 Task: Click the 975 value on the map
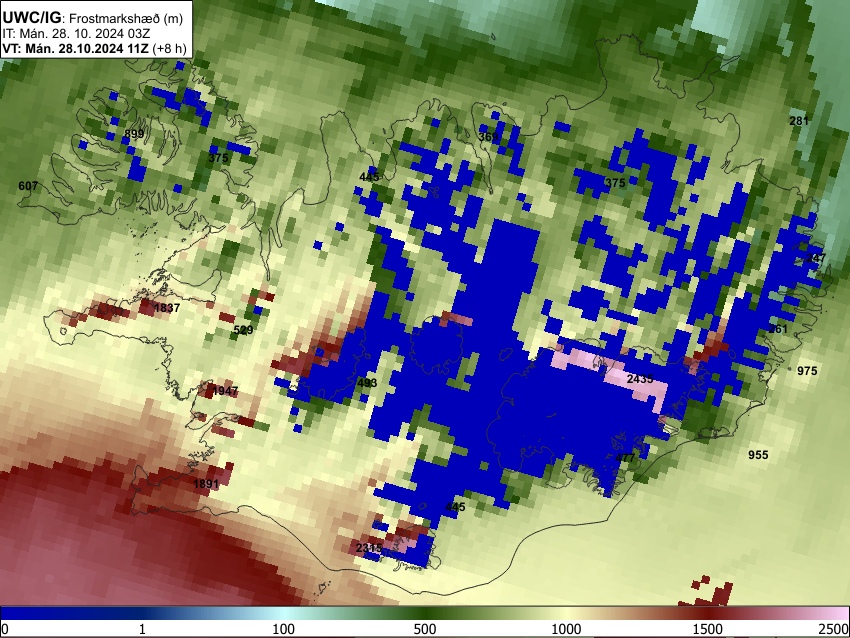coord(807,371)
